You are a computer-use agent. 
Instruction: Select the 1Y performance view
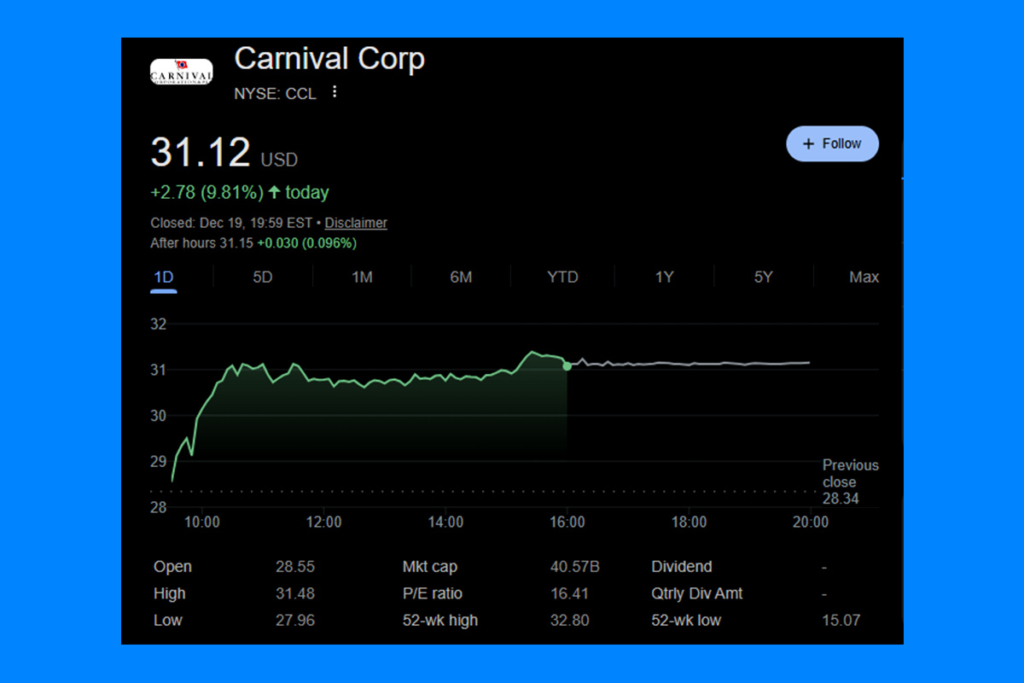click(x=663, y=276)
